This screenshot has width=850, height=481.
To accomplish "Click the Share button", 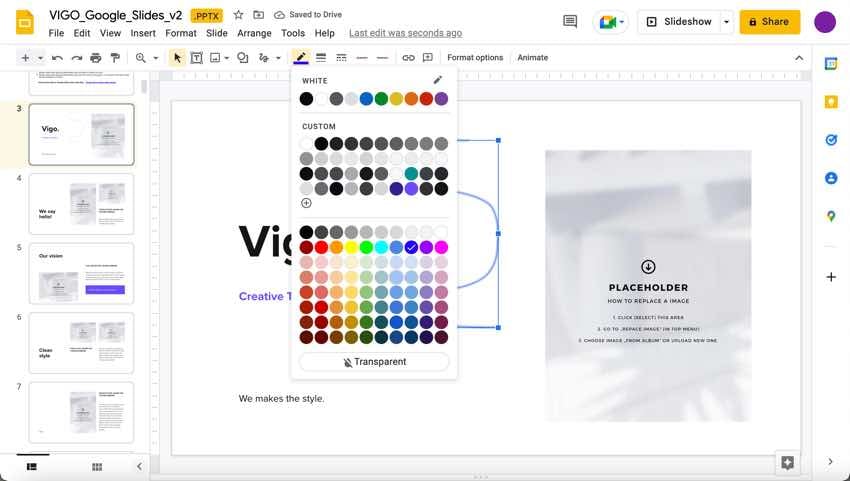I will pos(770,21).
